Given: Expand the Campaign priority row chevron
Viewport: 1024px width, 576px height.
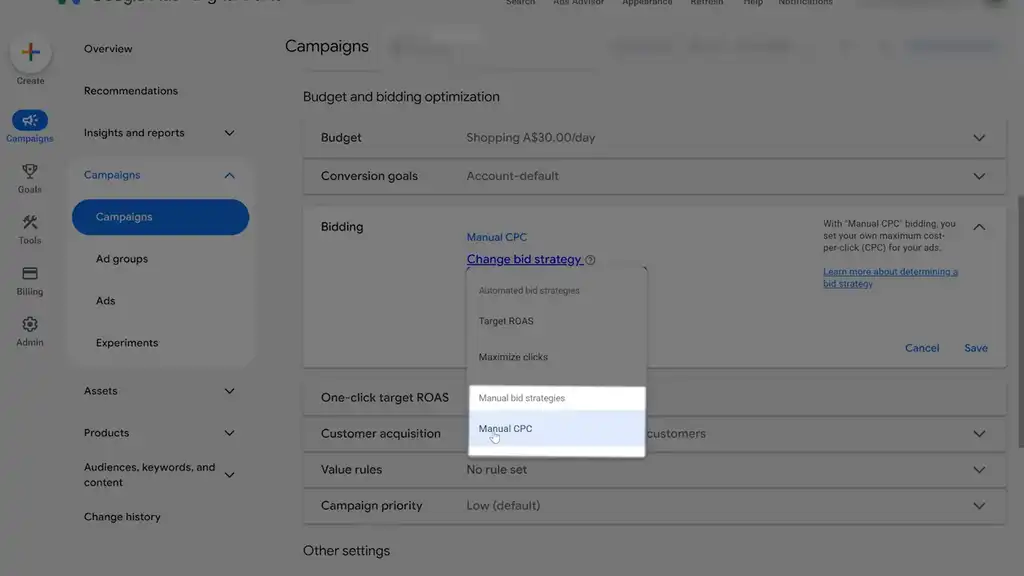Looking at the screenshot, I should pos(979,505).
